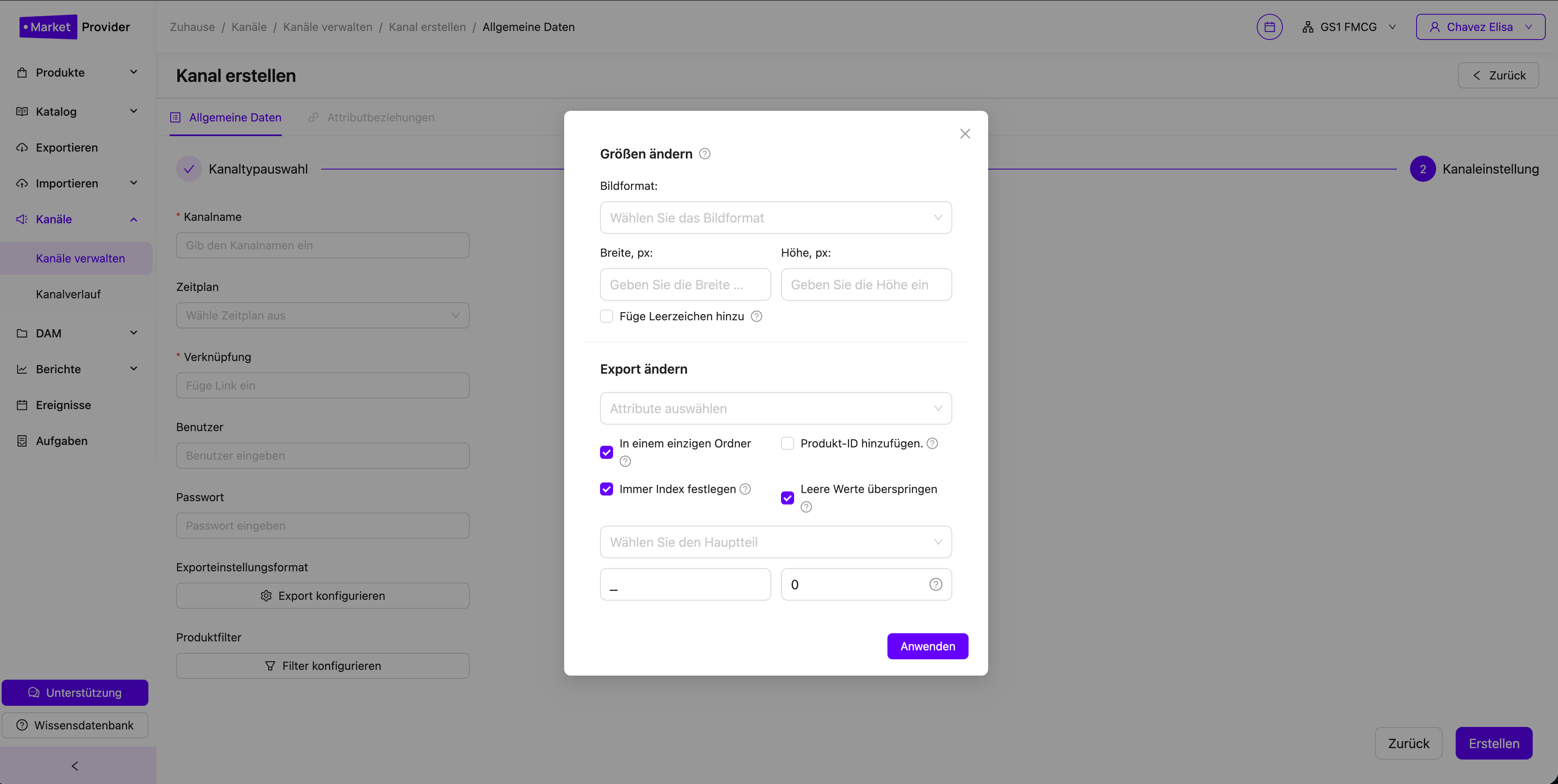The image size is (1558, 784).
Task: Open Attribute auswählen dropdown
Action: click(775, 408)
